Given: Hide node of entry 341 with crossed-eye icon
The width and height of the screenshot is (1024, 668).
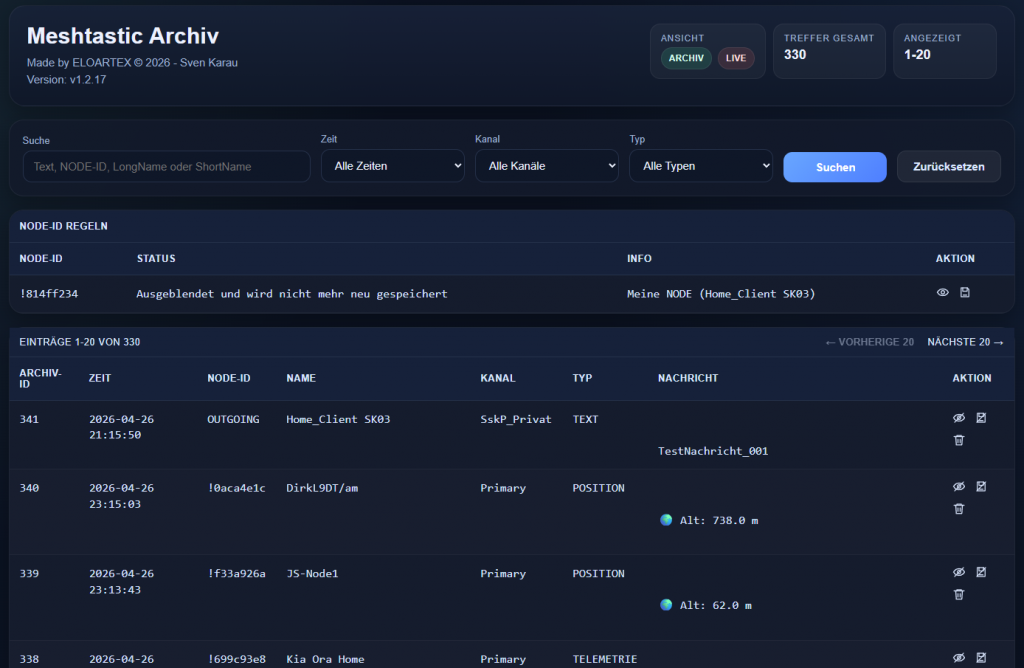Looking at the screenshot, I should tap(959, 418).
